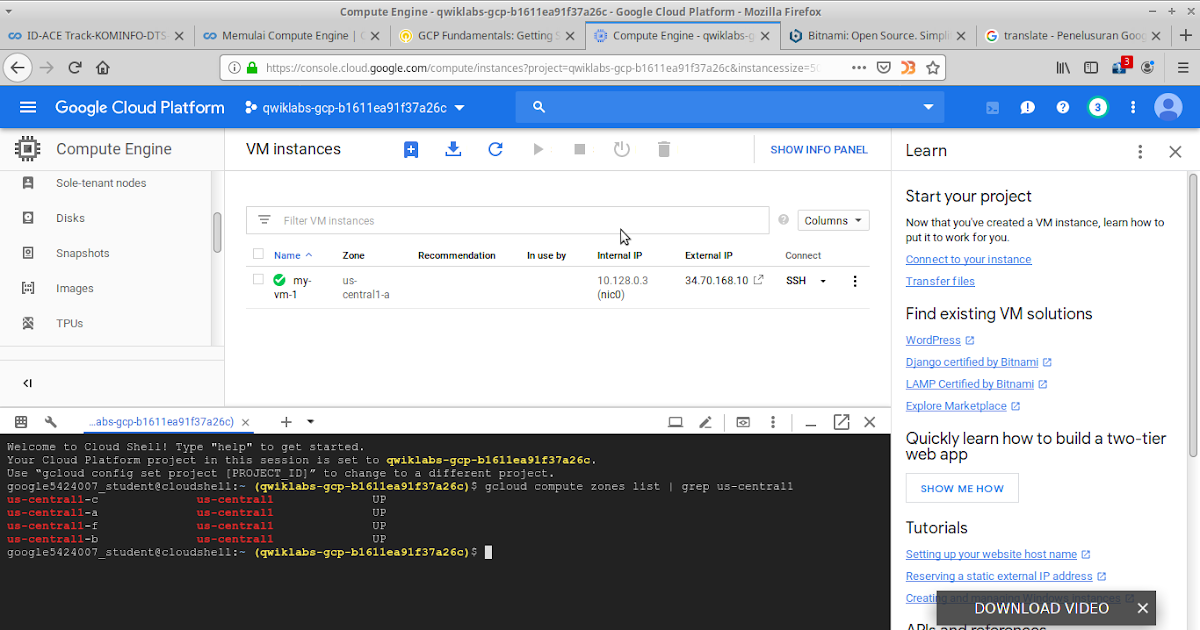The height and width of the screenshot is (630, 1200).
Task: Open the Columns dropdown
Action: click(833, 220)
